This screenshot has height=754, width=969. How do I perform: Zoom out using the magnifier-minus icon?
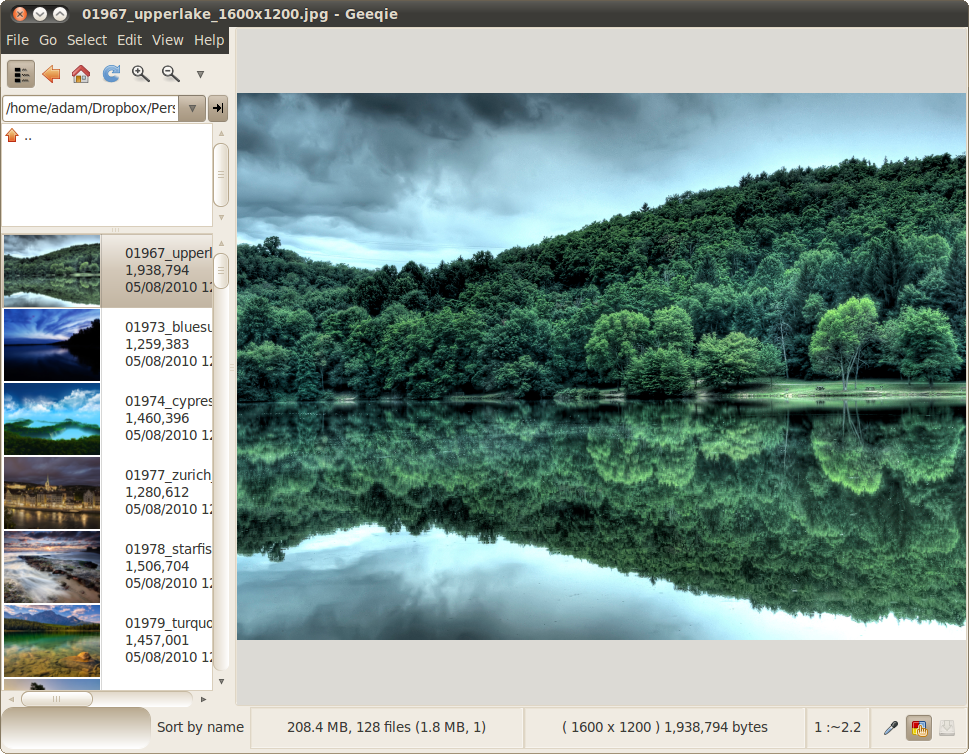click(x=170, y=73)
